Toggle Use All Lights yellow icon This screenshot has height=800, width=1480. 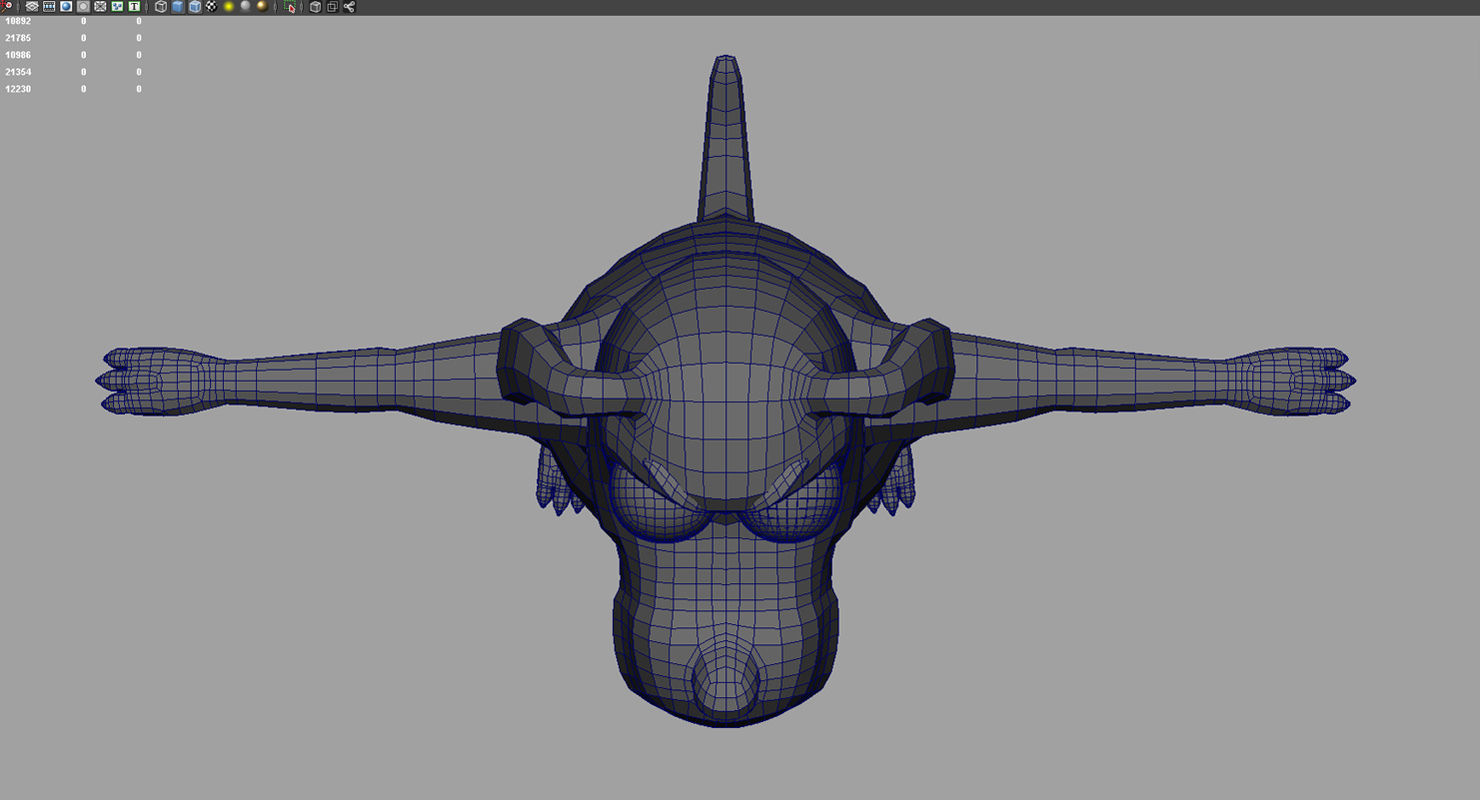(x=228, y=7)
